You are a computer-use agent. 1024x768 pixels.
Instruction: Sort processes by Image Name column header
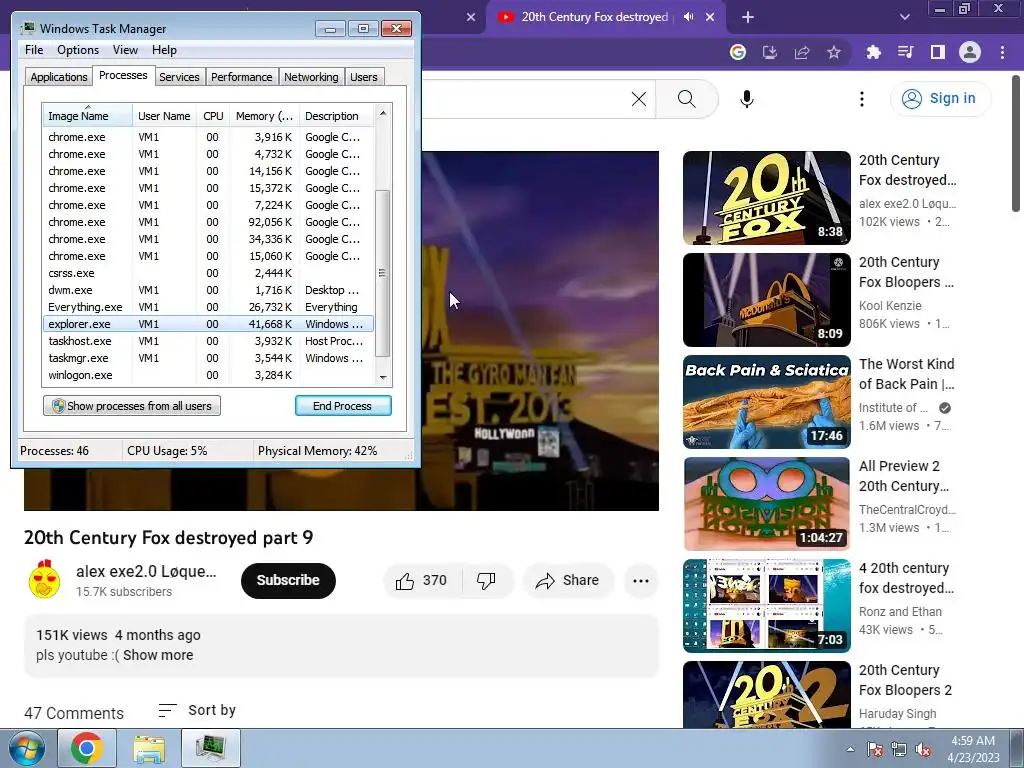88,116
